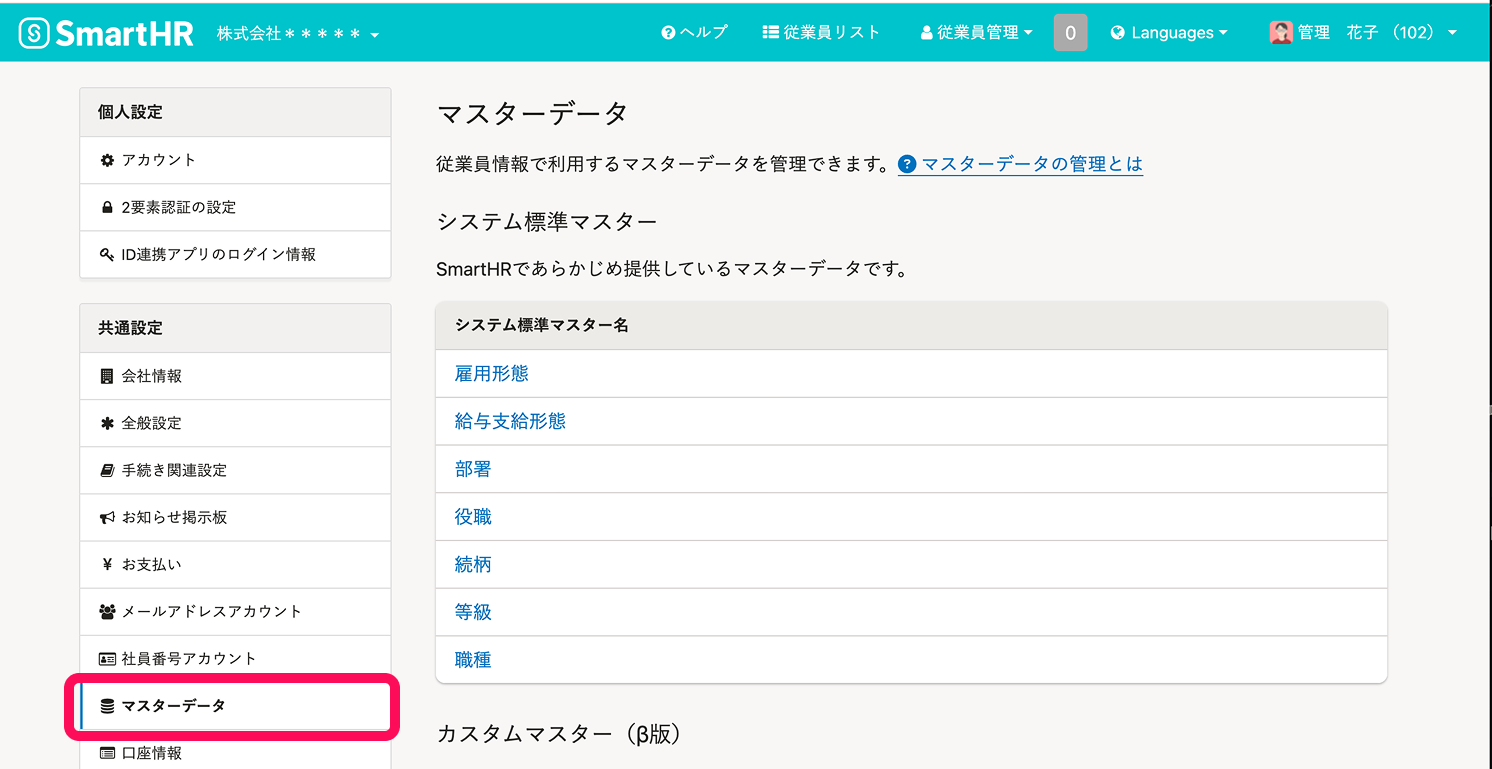
Task: Open the 従業員管理 dropdown menu
Action: coord(976,33)
